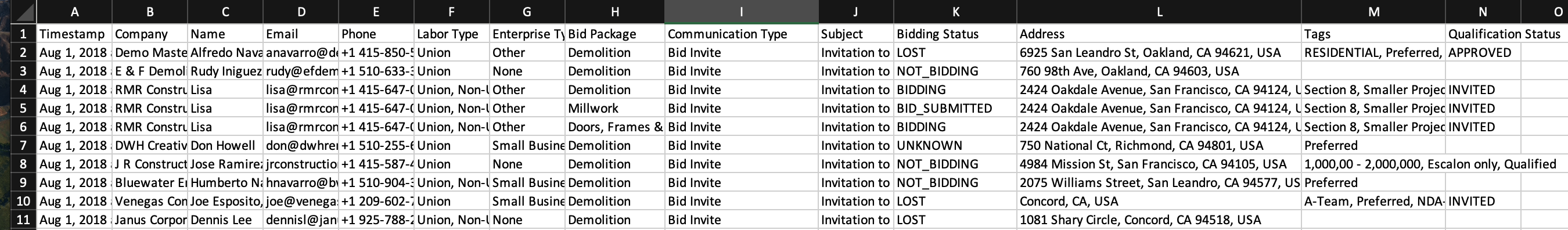
Task: Select the Millwork bid package cell
Action: tap(615, 108)
